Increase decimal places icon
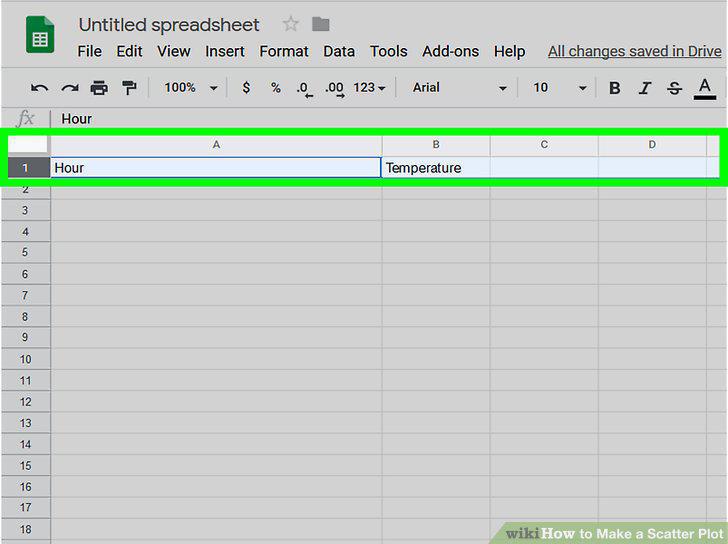Viewport: 728px width, 544px height. pyautogui.click(x=334, y=89)
